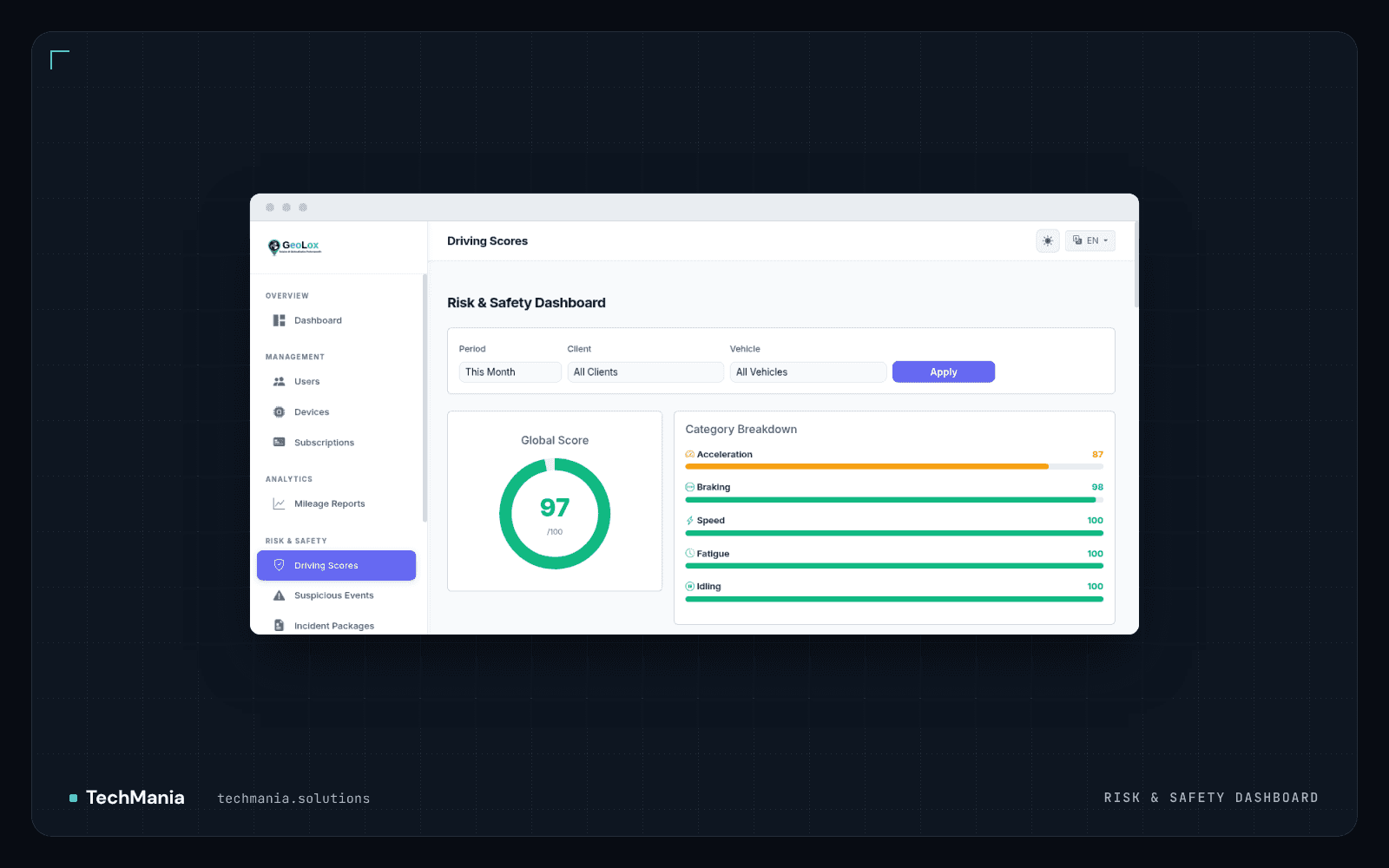Click the Devices chip icon
This screenshot has width=1389, height=868.
[x=279, y=412]
